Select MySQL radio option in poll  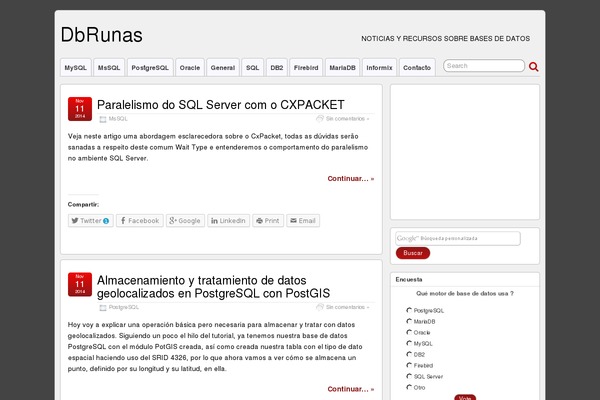[x=409, y=343]
